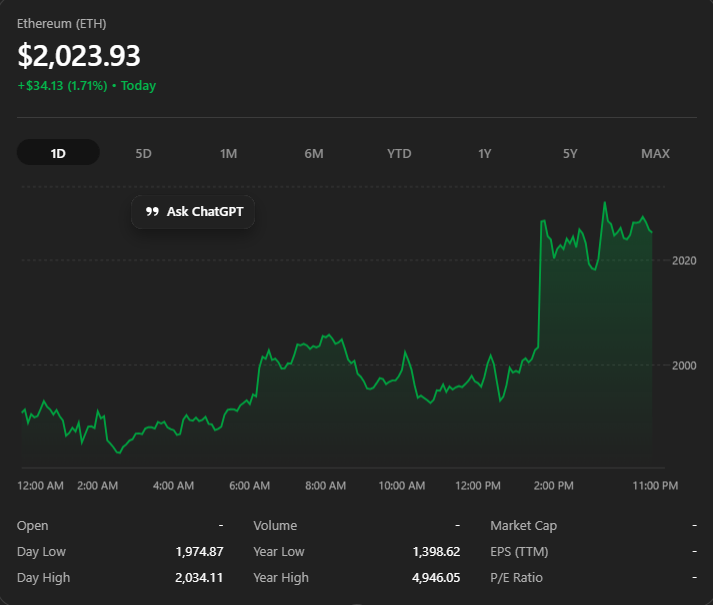Click the 8:00 AM axis label
Viewport: 713px width, 605px height.
[325, 486]
